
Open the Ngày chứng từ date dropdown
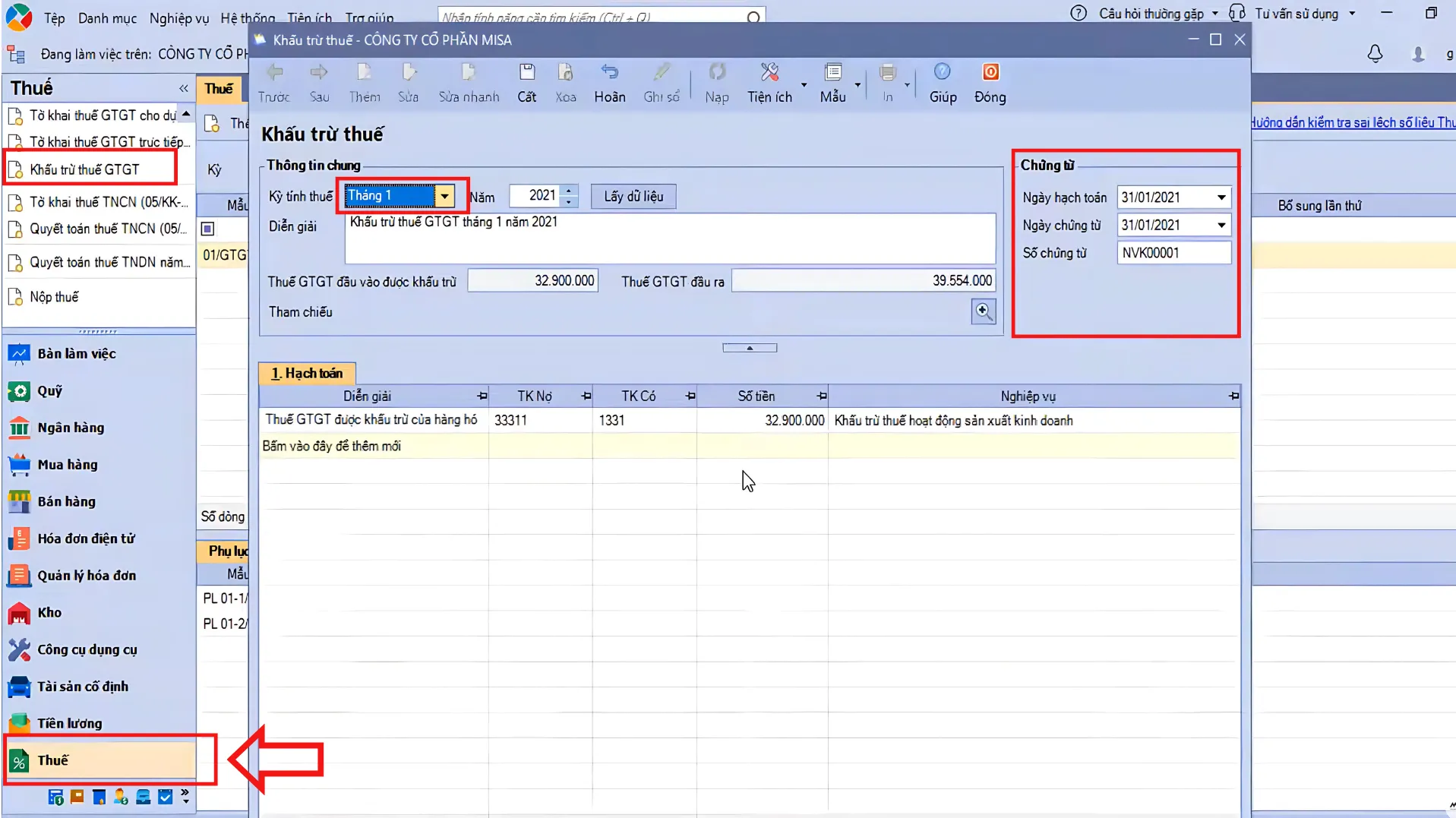click(x=1221, y=225)
